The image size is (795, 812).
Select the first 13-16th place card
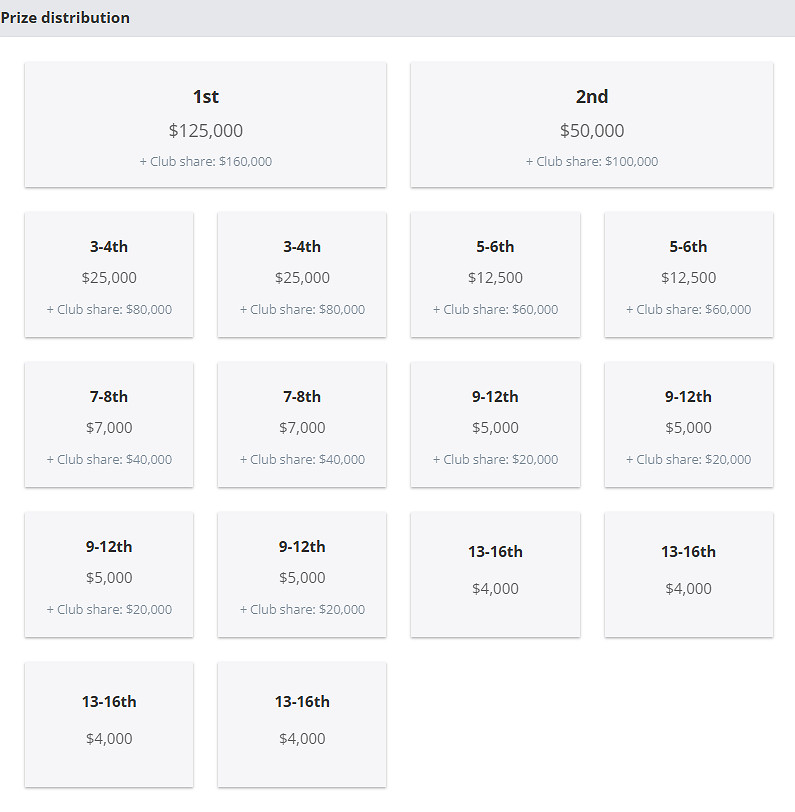(x=495, y=574)
